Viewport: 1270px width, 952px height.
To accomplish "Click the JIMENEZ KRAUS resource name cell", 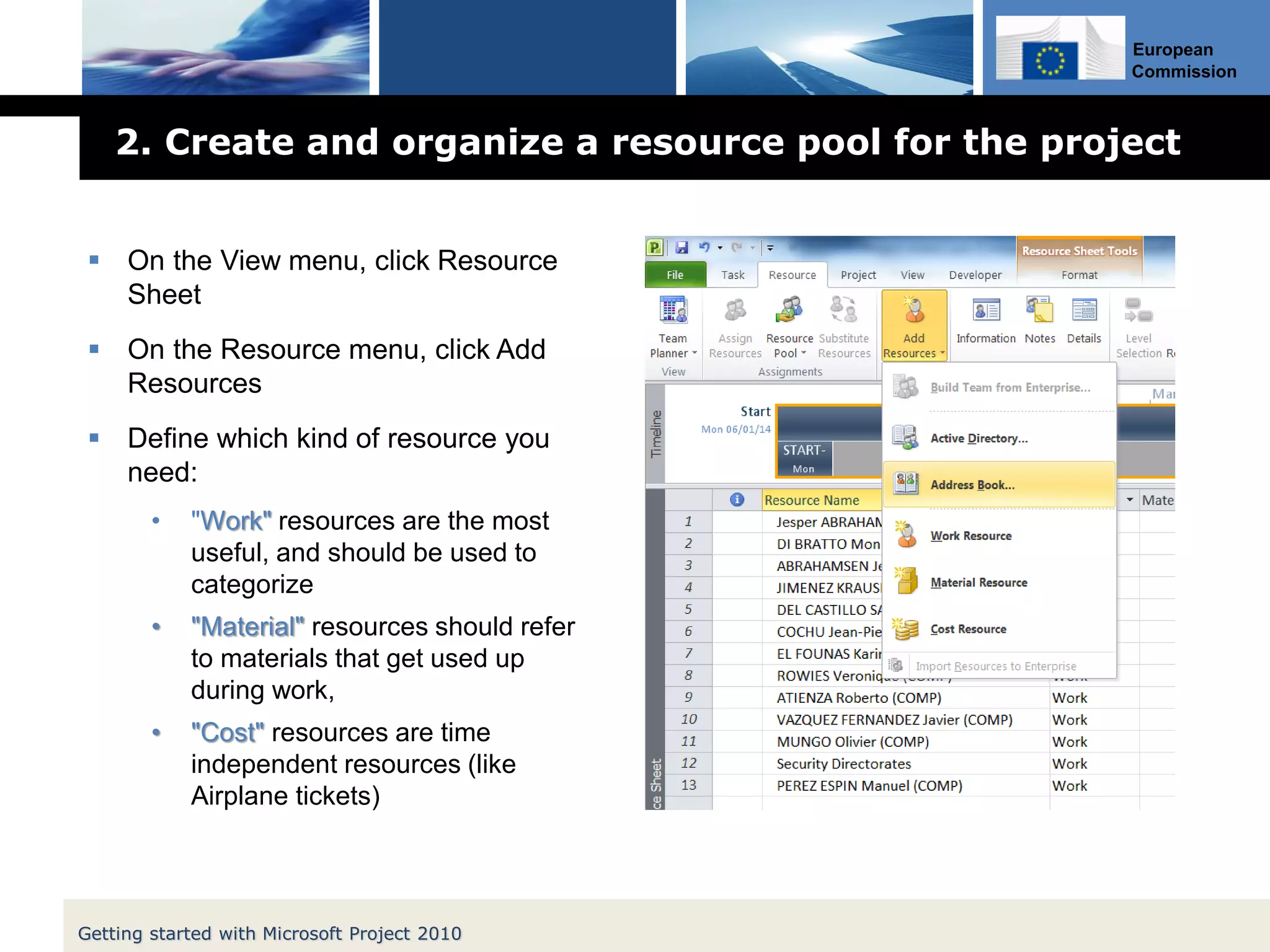I will (x=822, y=588).
